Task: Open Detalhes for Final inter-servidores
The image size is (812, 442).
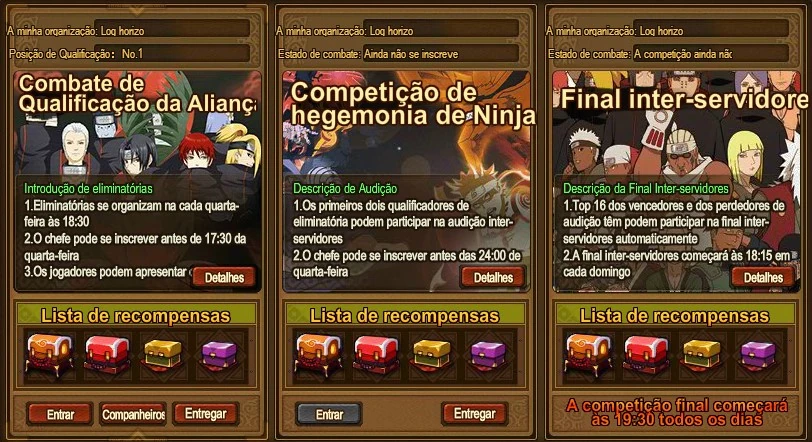Action: tap(763, 277)
